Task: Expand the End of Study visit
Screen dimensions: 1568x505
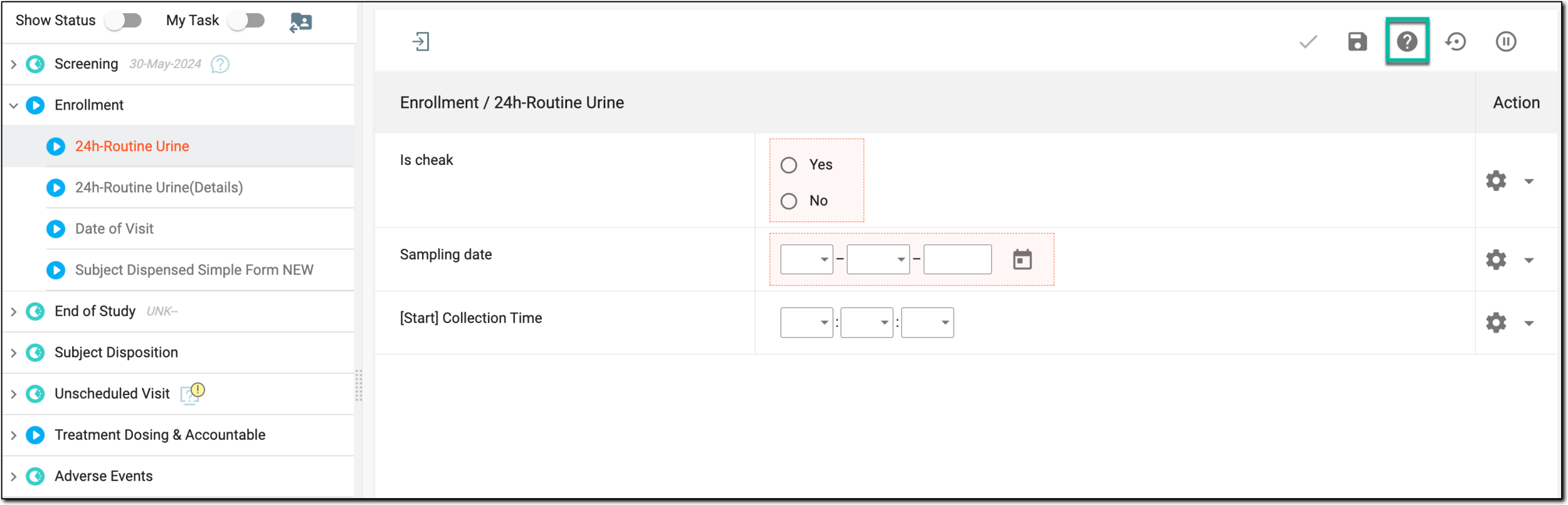Action: [13, 312]
